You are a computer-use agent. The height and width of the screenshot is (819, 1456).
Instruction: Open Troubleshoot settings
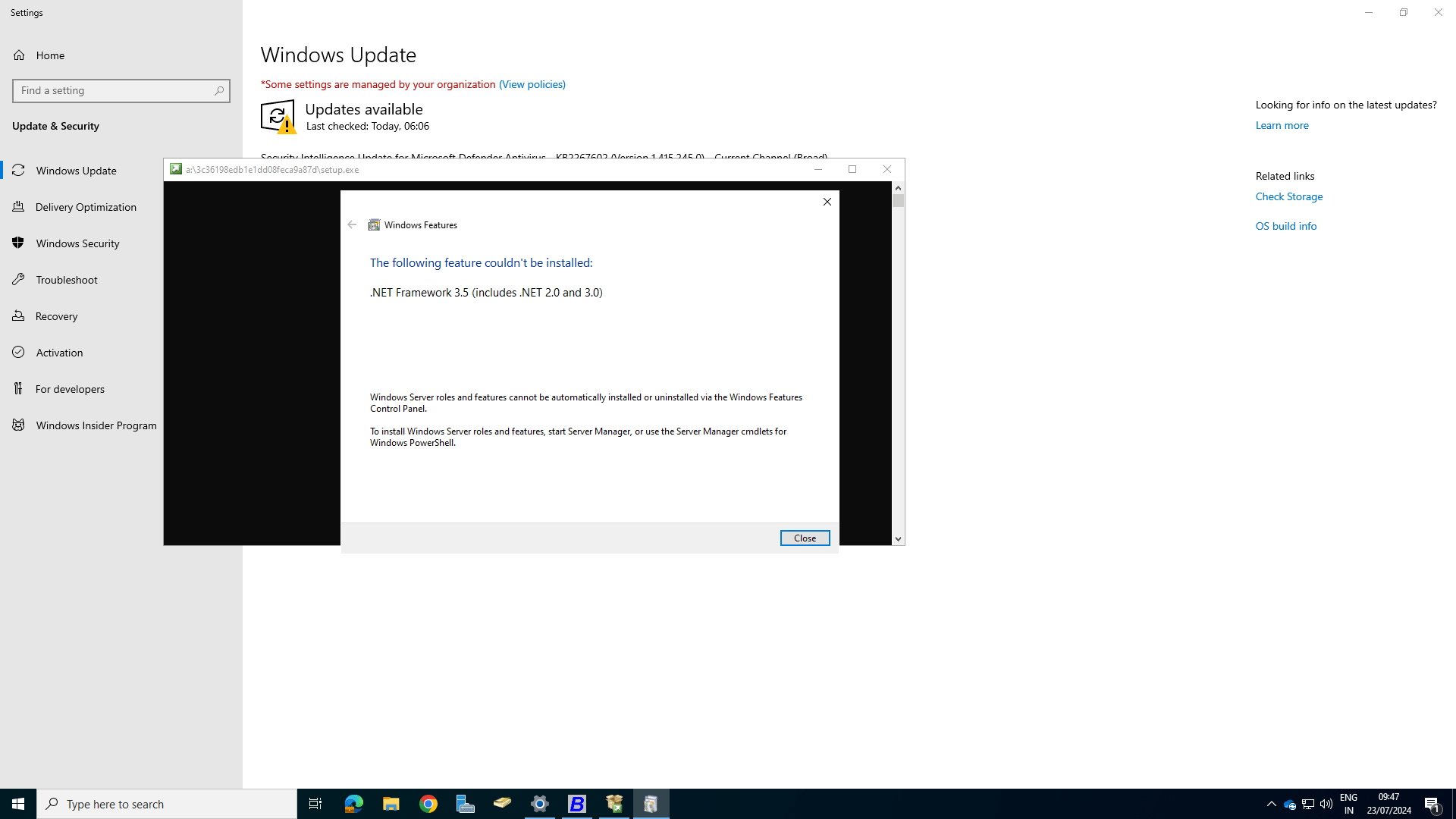click(82, 280)
